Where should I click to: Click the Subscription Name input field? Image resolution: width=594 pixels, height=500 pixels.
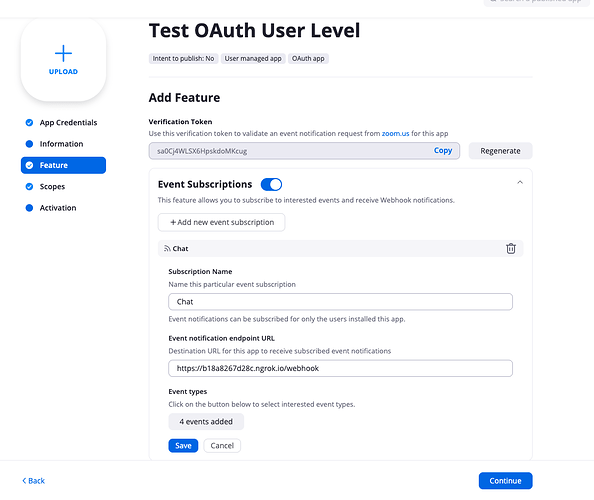point(340,302)
